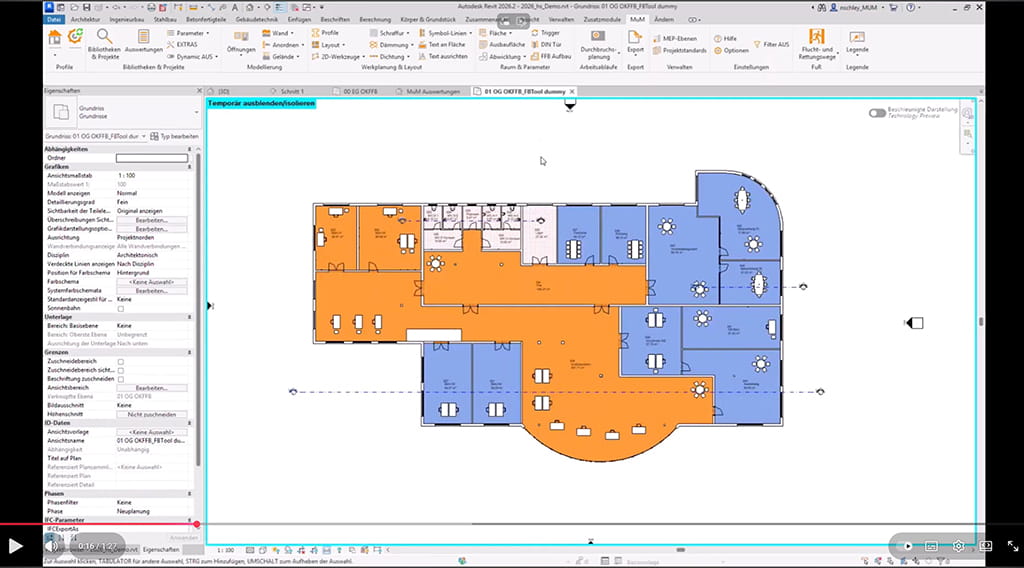
Task: Open DIN Tür tool
Action: [x=547, y=44]
